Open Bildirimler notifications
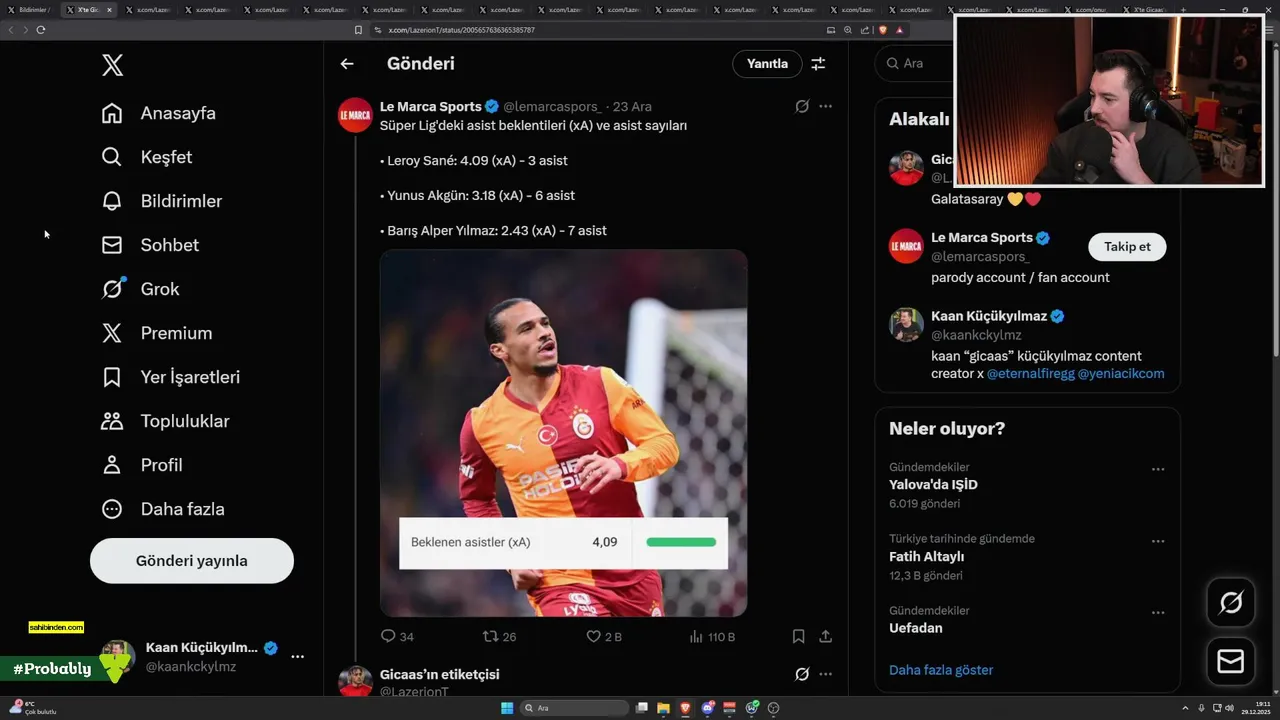This screenshot has width=1280, height=720. [162, 201]
